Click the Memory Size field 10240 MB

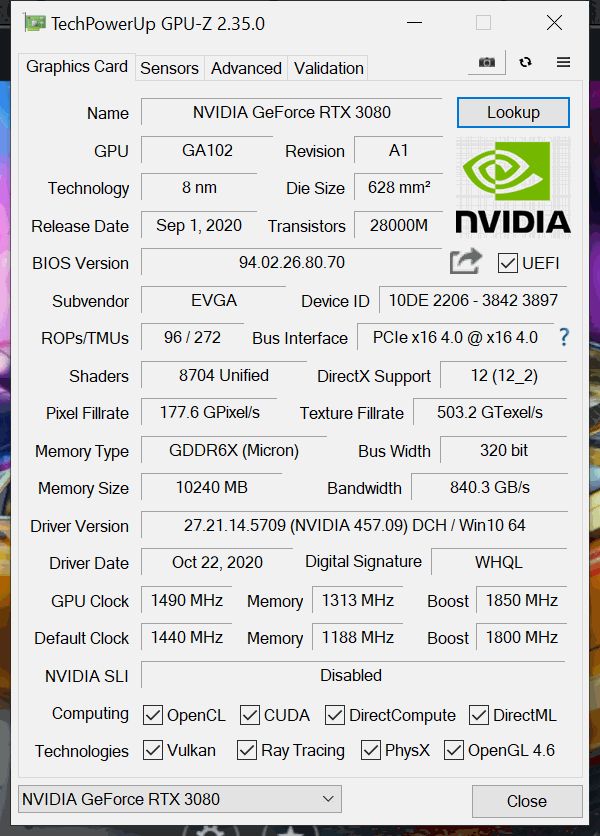212,487
